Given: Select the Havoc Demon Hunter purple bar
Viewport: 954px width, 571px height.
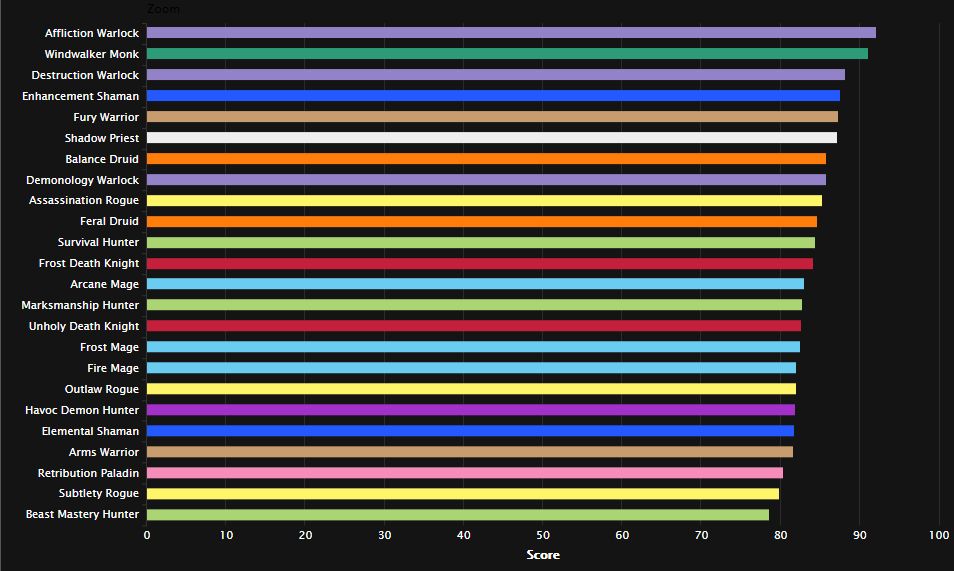Looking at the screenshot, I should (471, 410).
